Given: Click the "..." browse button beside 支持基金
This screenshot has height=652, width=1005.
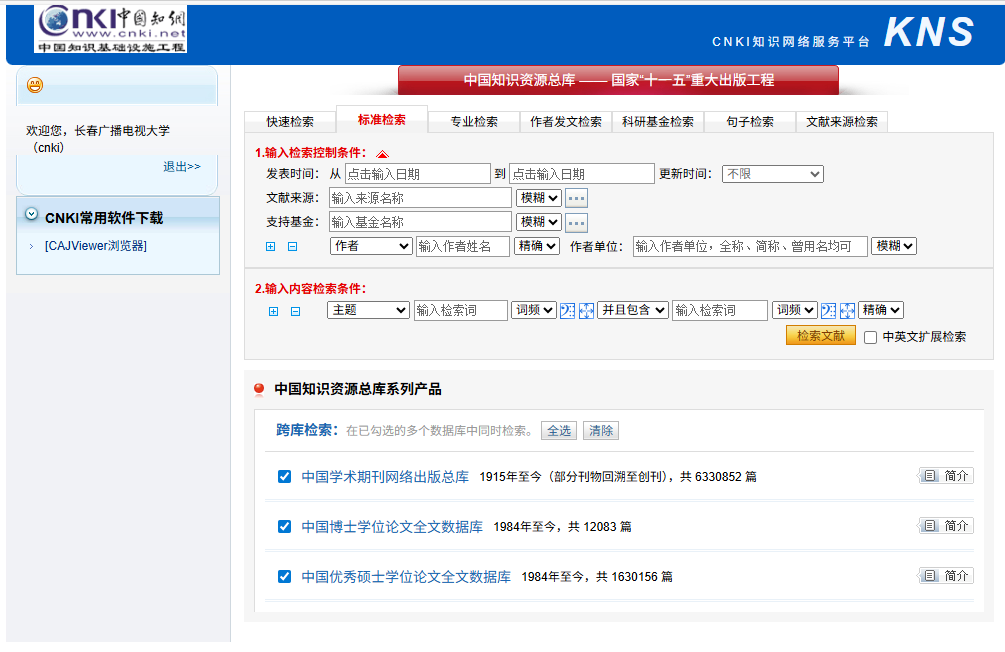Looking at the screenshot, I should point(576,222).
